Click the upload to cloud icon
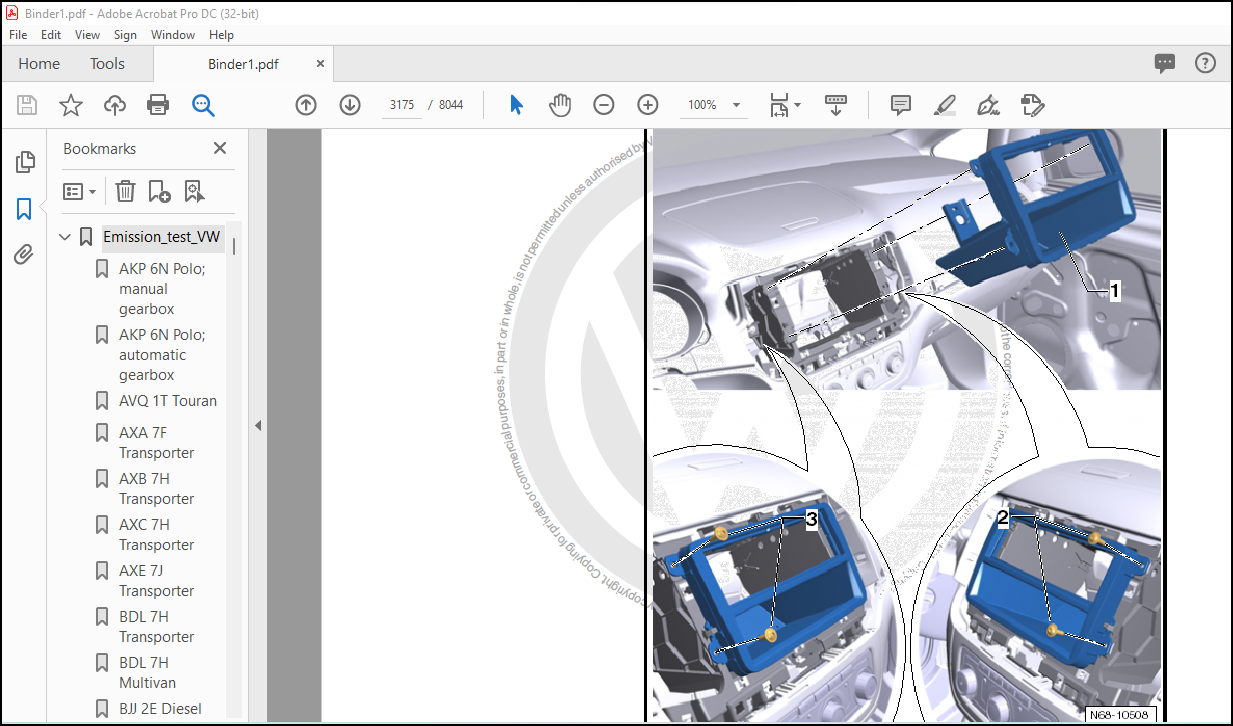Viewport: 1233px width, 726px height. [115, 105]
